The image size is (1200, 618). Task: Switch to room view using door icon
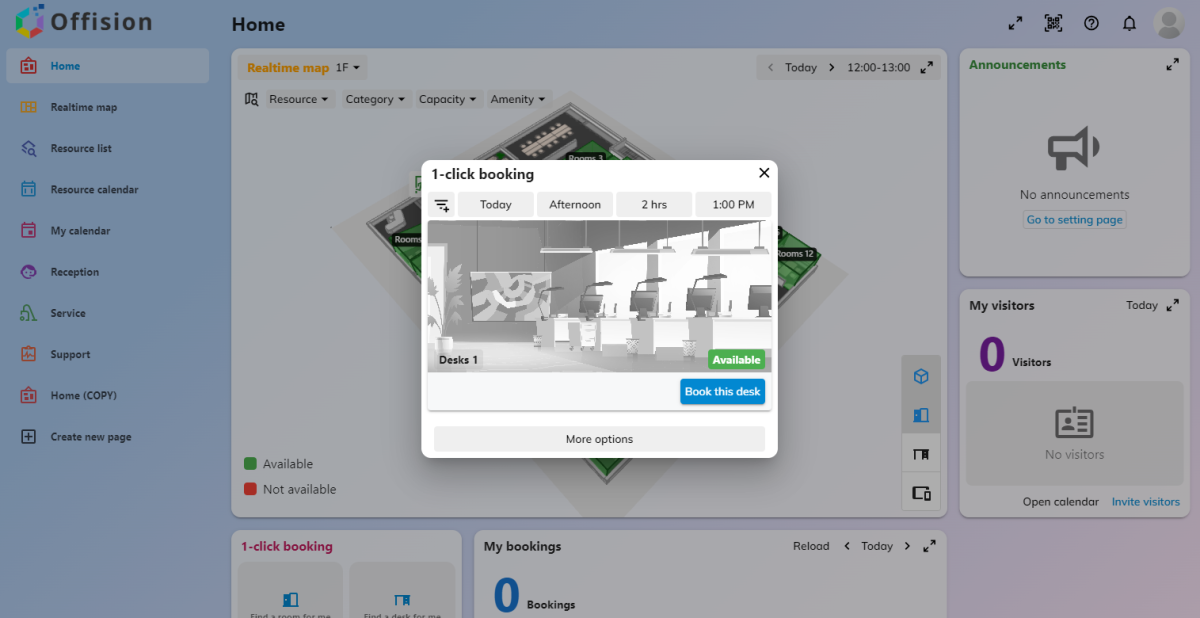921,414
